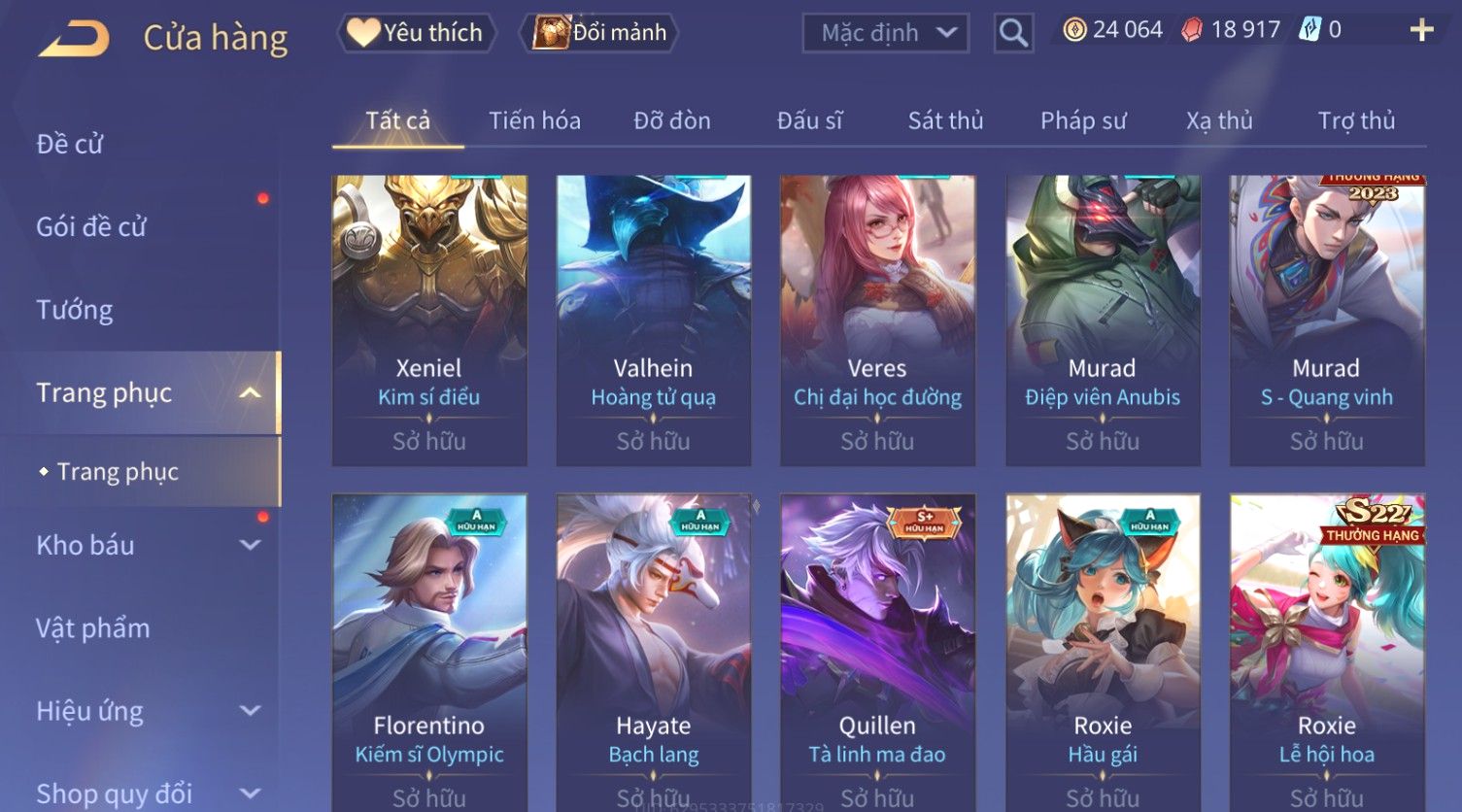Select the Xeniel Kim sí điểu skin
This screenshot has width=1462, height=812.
429,321
